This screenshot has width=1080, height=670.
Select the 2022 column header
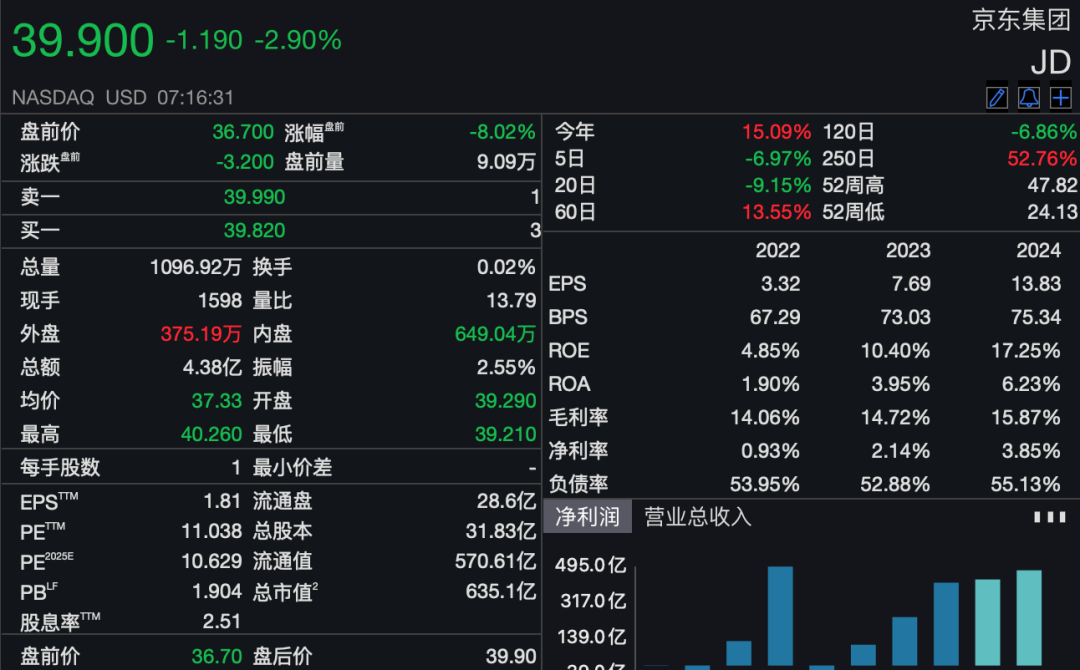click(x=777, y=251)
